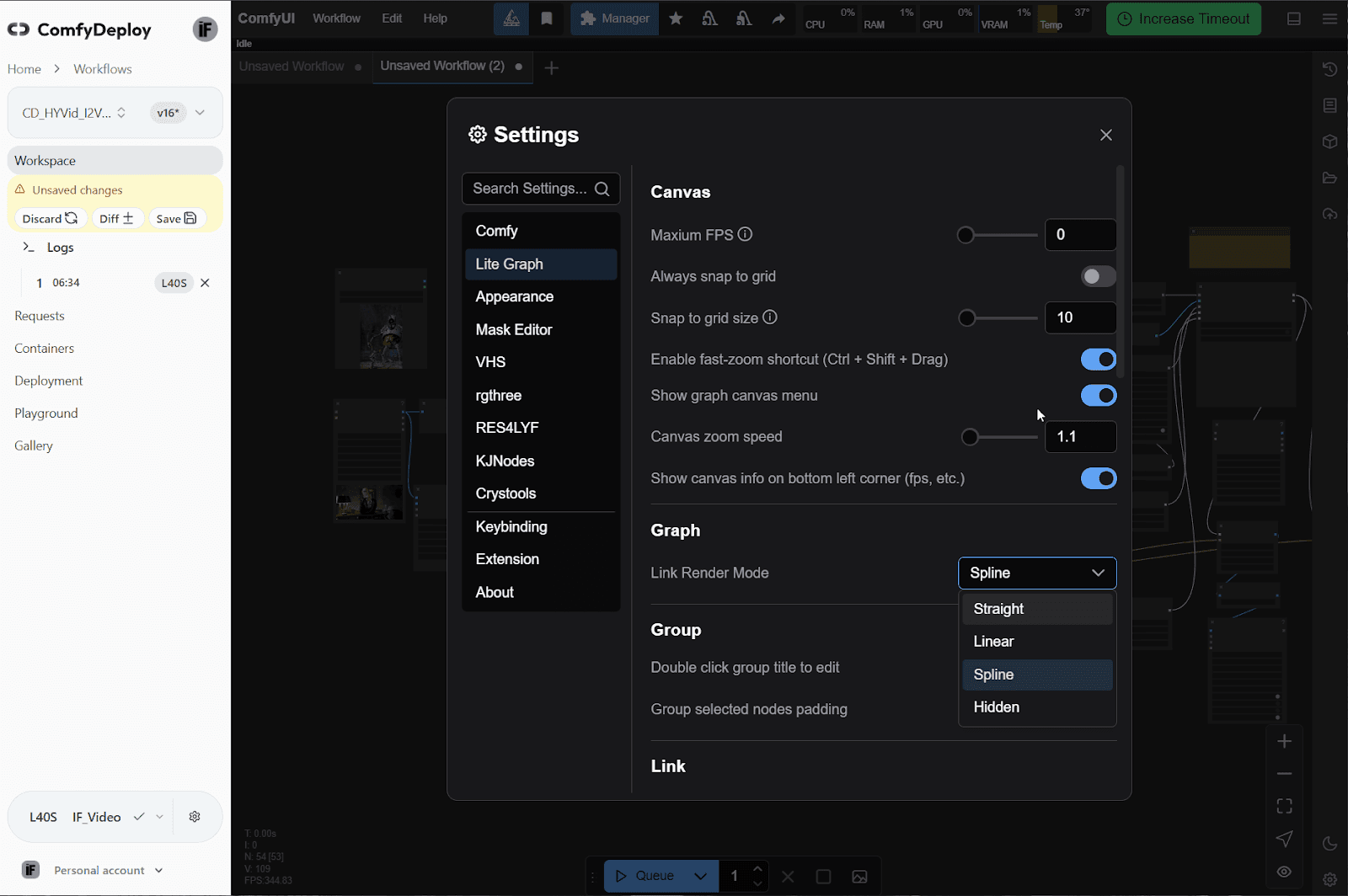The height and width of the screenshot is (896, 1348).
Task: Open the Edit menu
Action: pos(392,19)
